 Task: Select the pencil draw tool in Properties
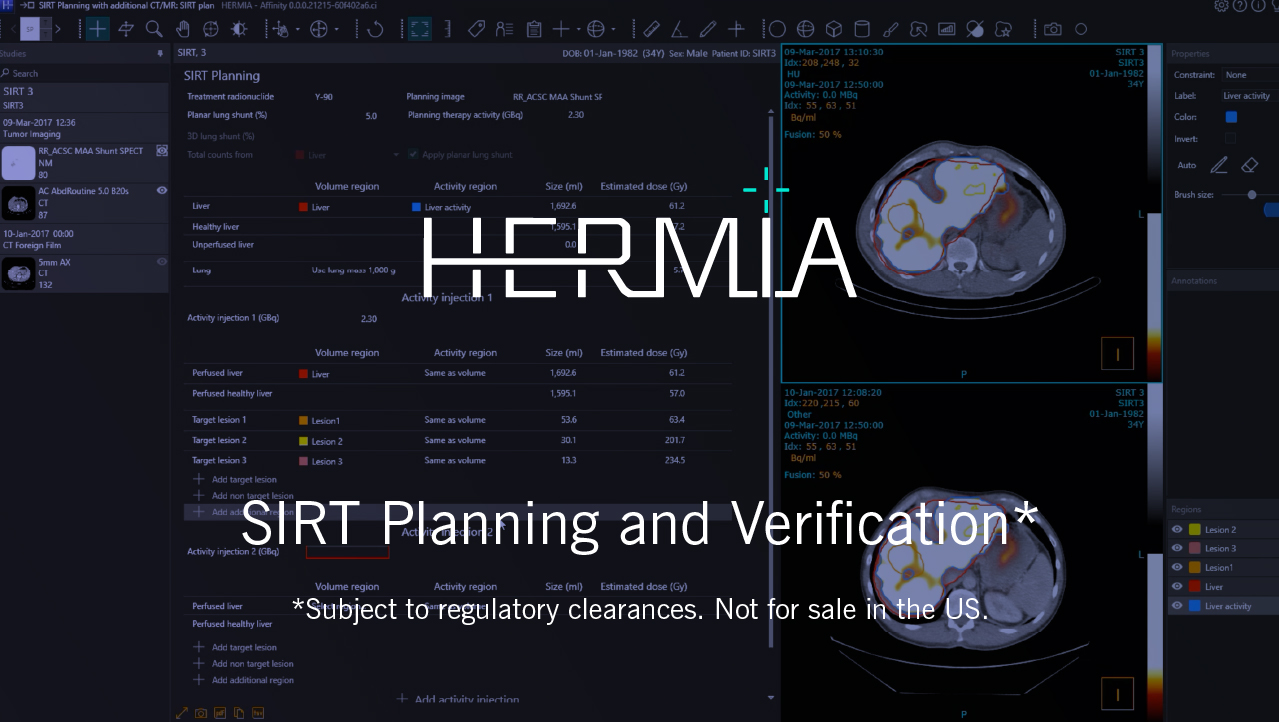point(1219,165)
